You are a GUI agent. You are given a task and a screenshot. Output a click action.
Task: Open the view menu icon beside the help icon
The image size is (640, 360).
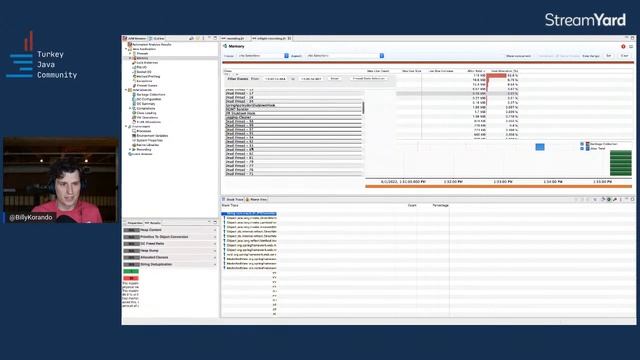pos(631,47)
